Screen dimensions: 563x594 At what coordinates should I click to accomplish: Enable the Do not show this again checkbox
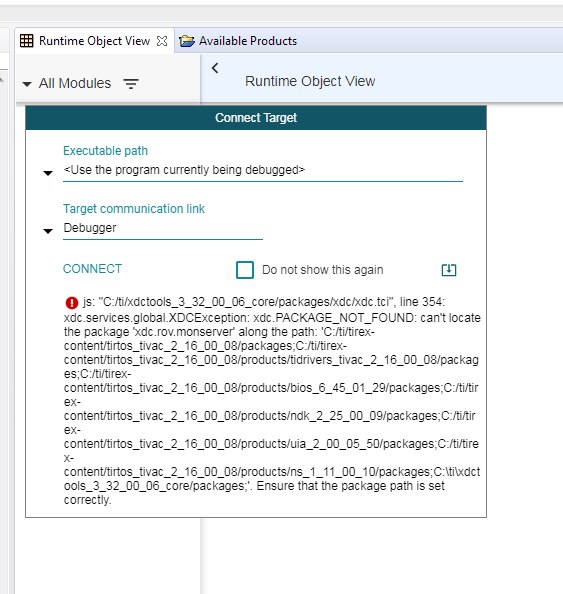[245, 270]
